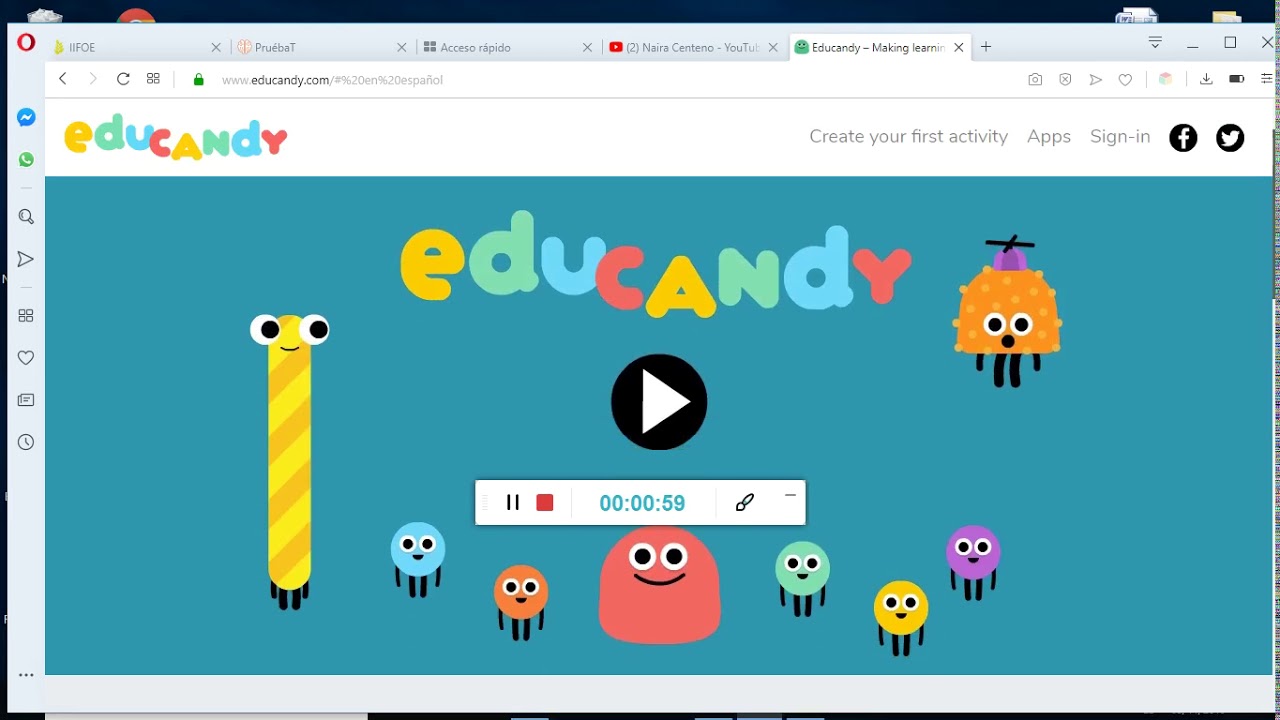Open Messenger in the Opera sidebar
The image size is (1280, 720).
26,117
